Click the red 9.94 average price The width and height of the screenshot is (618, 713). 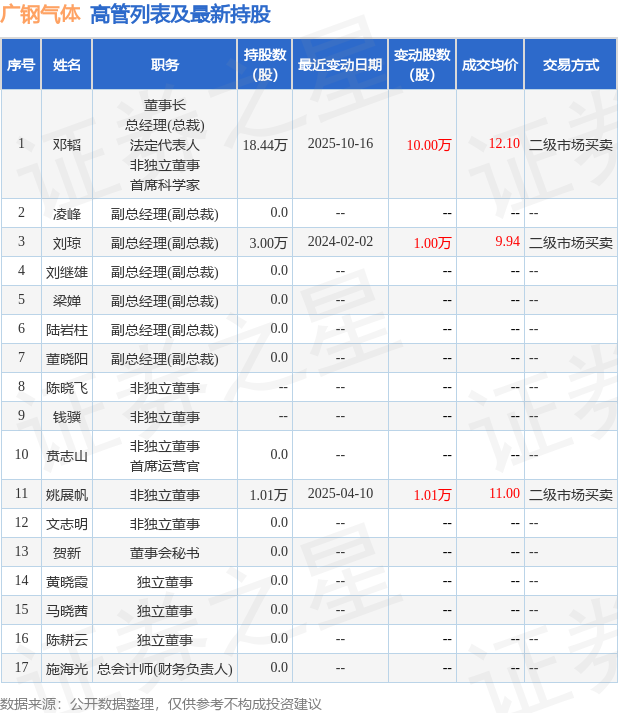tap(507, 241)
